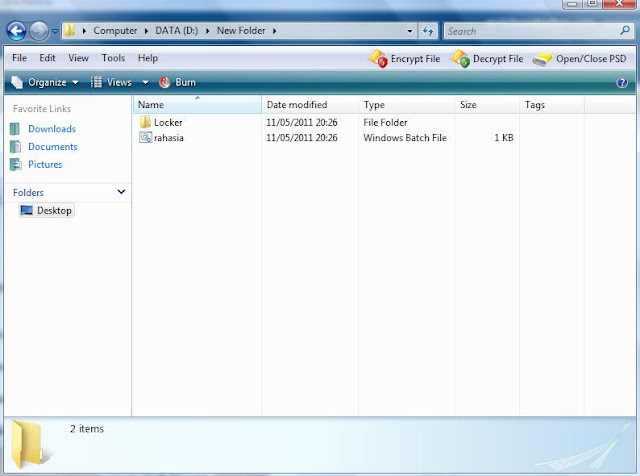The height and width of the screenshot is (476, 640).
Task: Click the Folders pane header label
Action: (x=28, y=193)
